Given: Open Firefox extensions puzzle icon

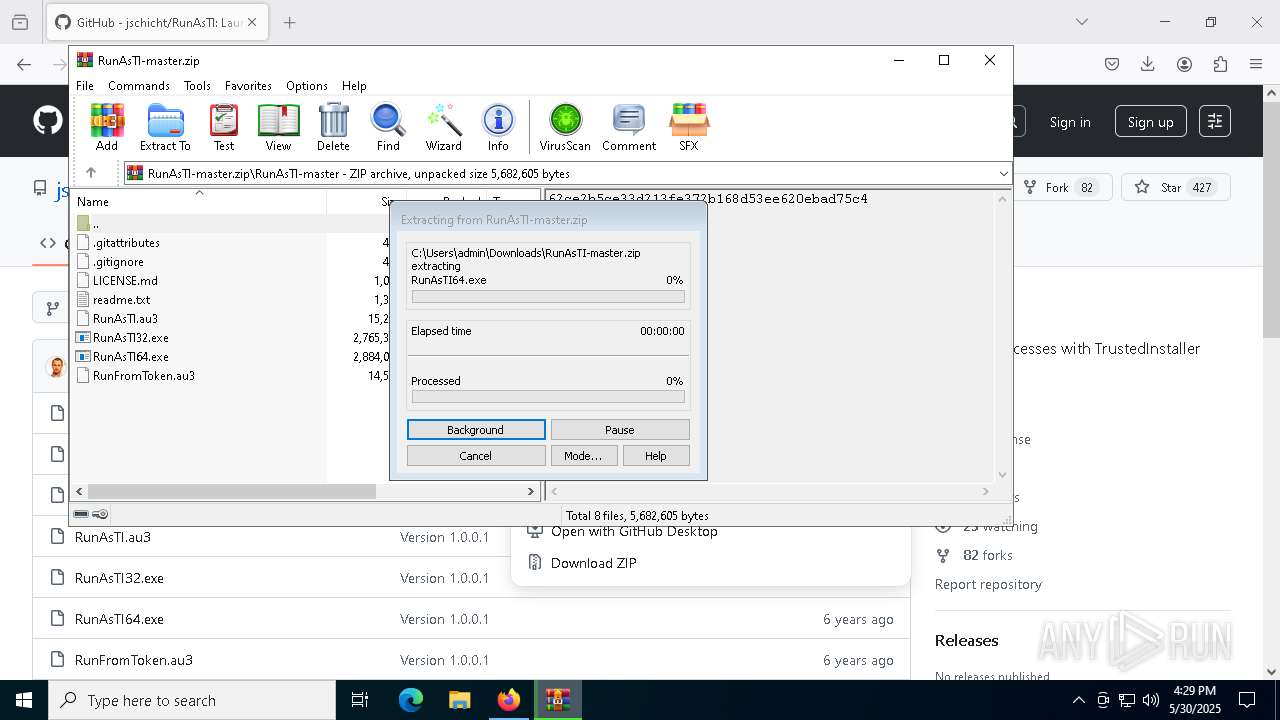Looking at the screenshot, I should [x=1220, y=64].
